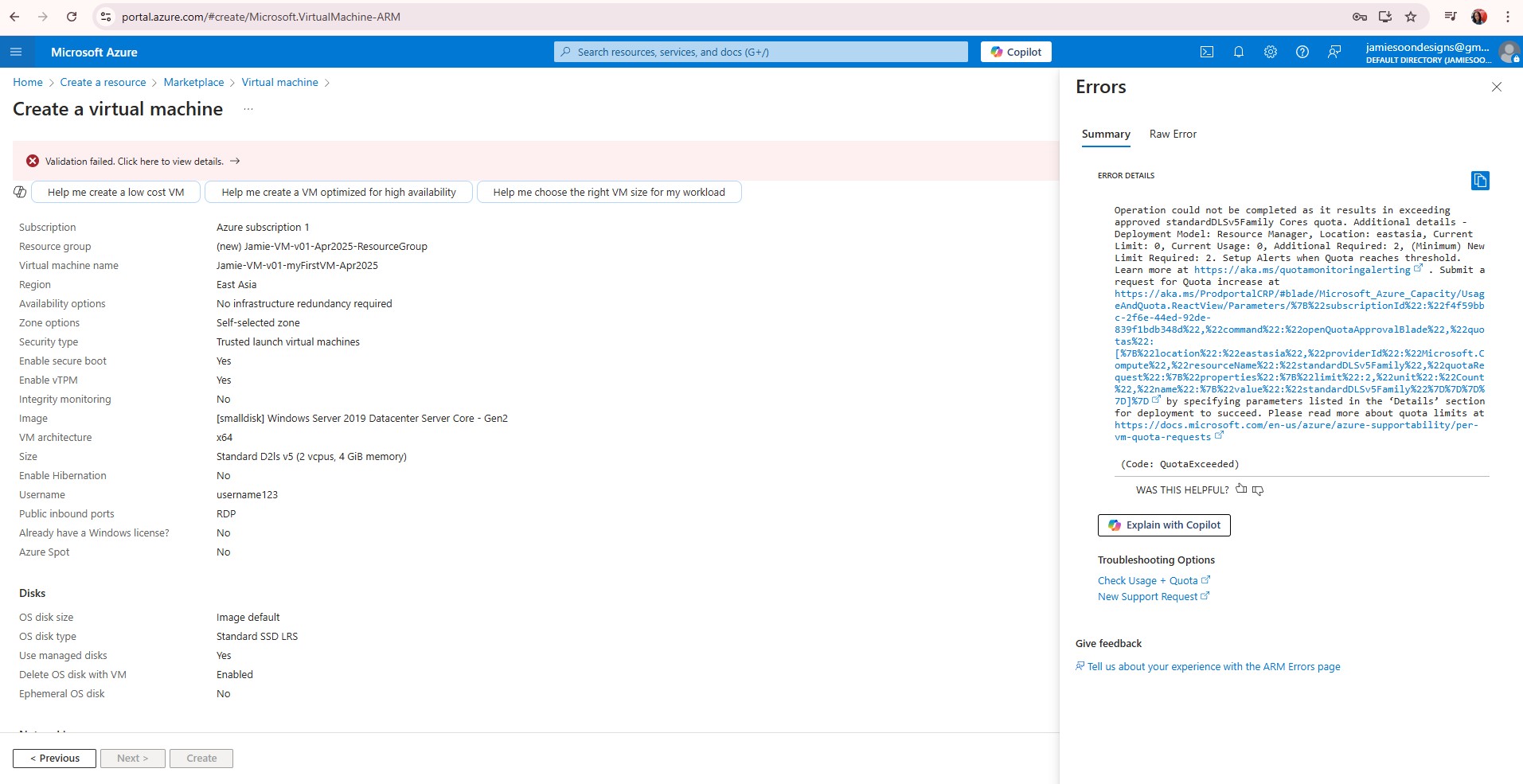This screenshot has width=1523, height=784.
Task: Focus the Search resources, services, and docs box
Action: [761, 52]
